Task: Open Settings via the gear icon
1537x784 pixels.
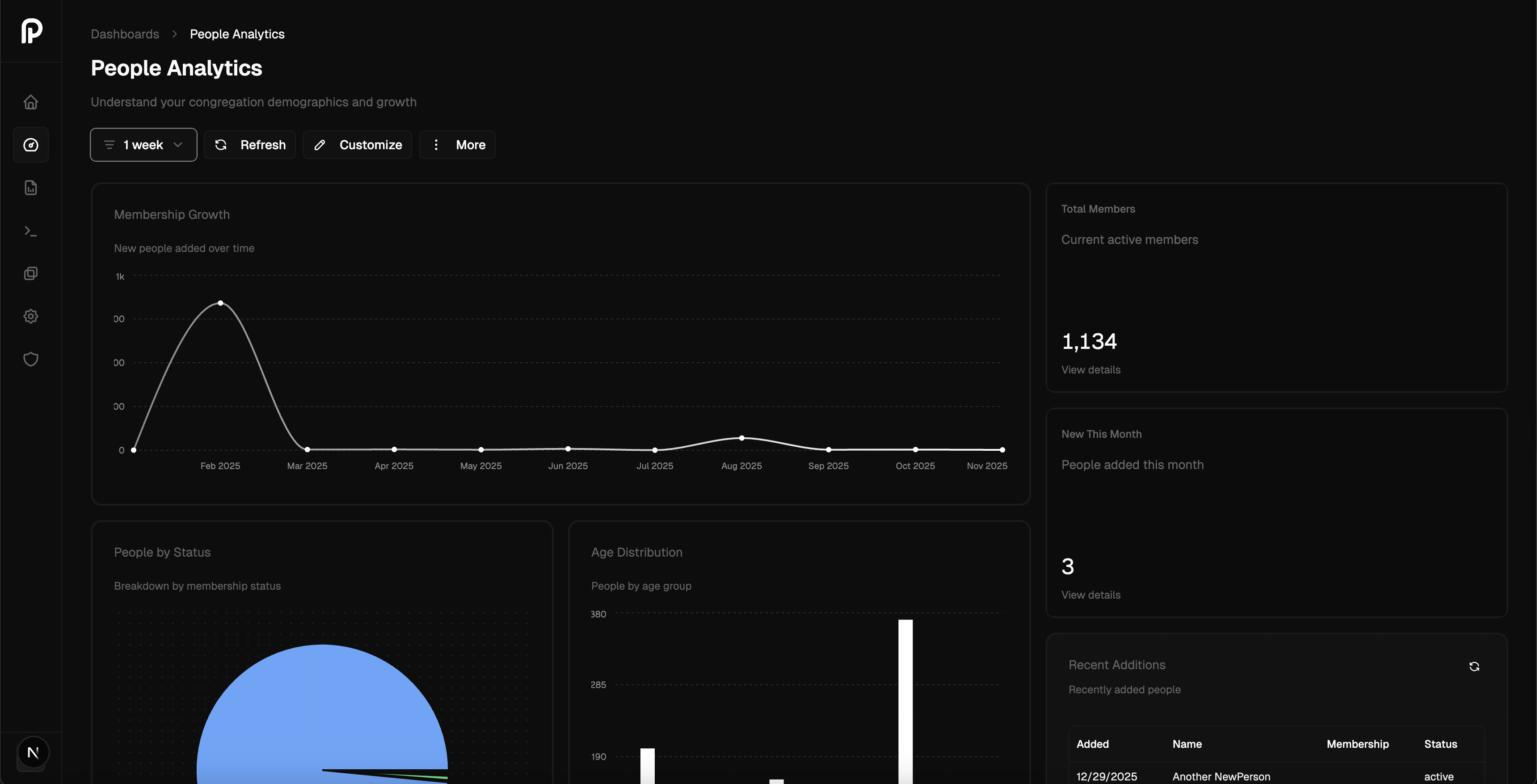Action: click(x=30, y=316)
